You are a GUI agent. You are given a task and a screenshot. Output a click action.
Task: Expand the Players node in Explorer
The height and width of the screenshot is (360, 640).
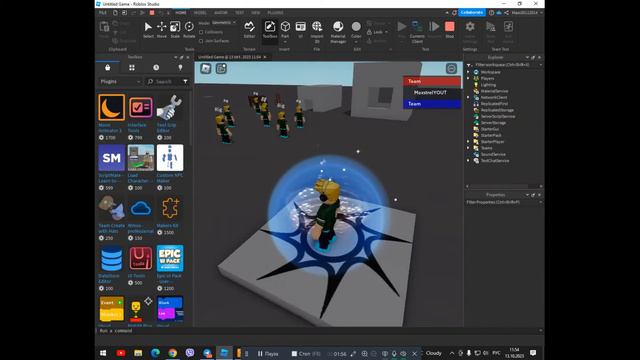click(x=469, y=78)
